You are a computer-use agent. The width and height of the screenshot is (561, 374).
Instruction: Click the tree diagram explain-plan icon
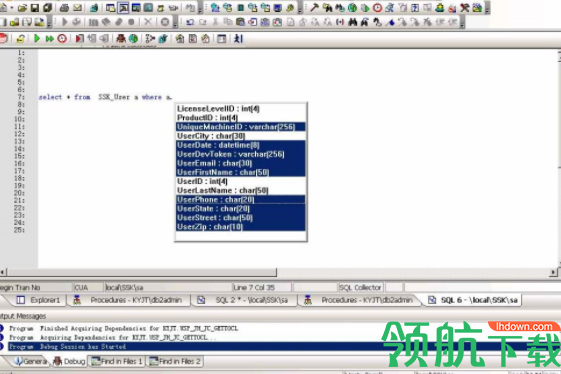point(150,38)
